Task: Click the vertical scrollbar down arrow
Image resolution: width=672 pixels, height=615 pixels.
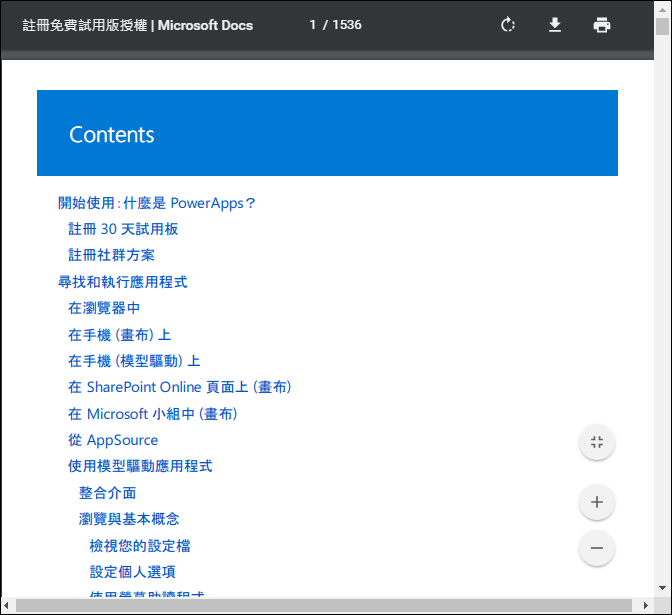Action: pyautogui.click(x=663, y=588)
